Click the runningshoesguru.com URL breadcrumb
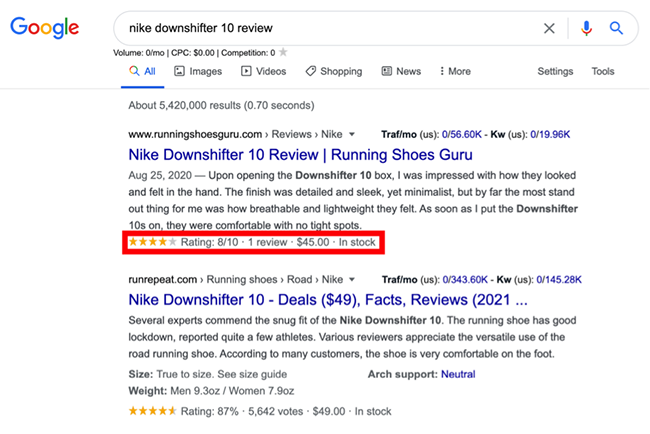Image resolution: width=650 pixels, height=434 pixels. coord(235,134)
